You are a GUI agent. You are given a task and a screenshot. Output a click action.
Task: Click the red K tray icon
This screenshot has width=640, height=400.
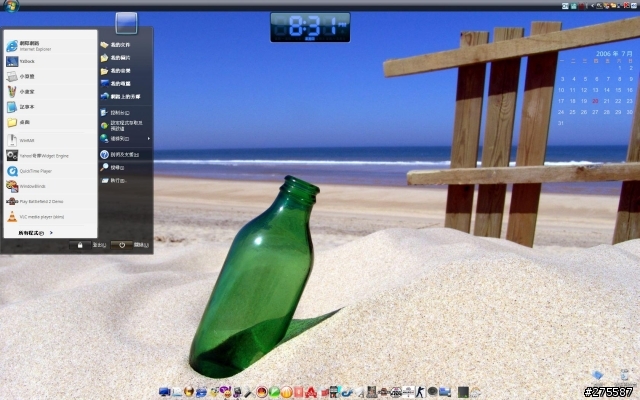627,5
